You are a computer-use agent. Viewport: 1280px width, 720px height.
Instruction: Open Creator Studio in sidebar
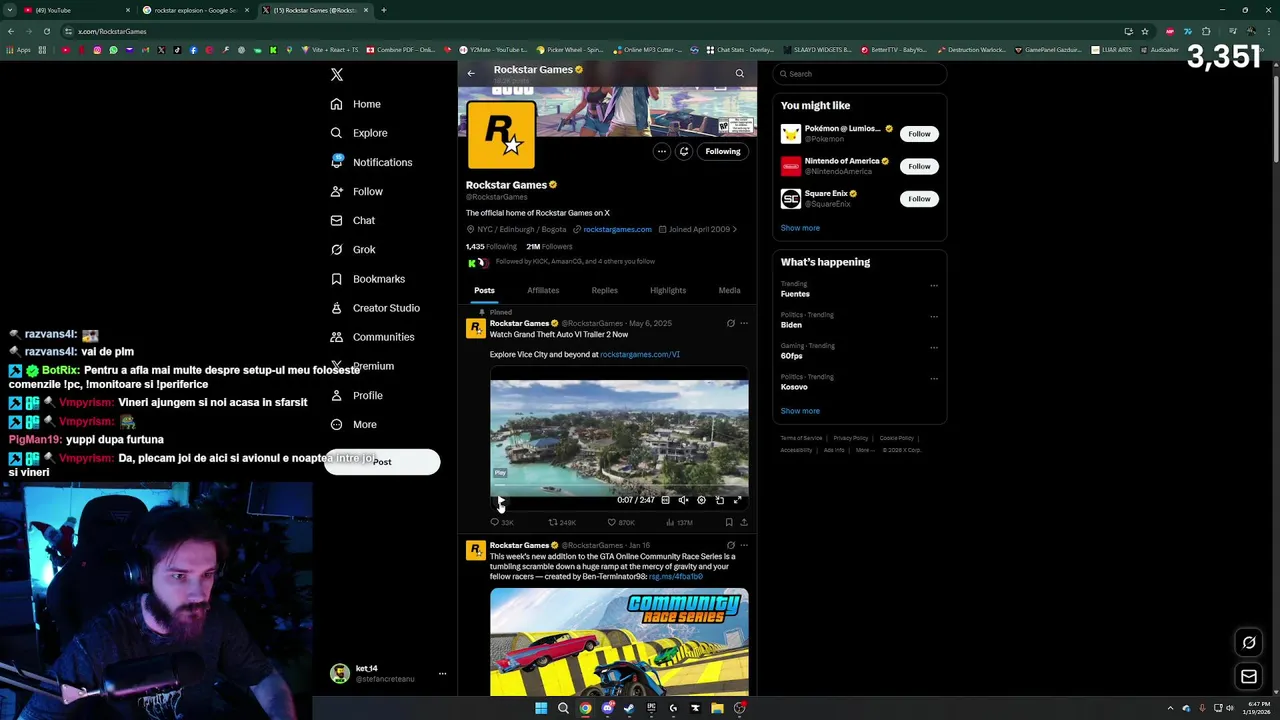point(375,308)
